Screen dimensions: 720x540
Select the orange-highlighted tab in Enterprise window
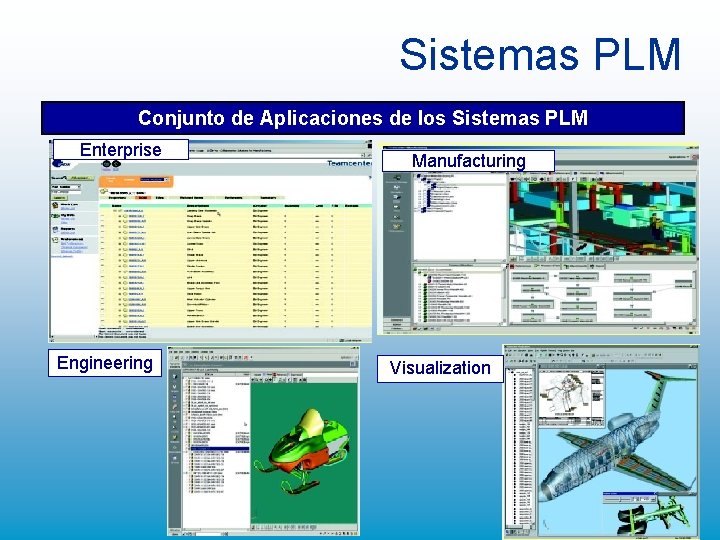143,198
